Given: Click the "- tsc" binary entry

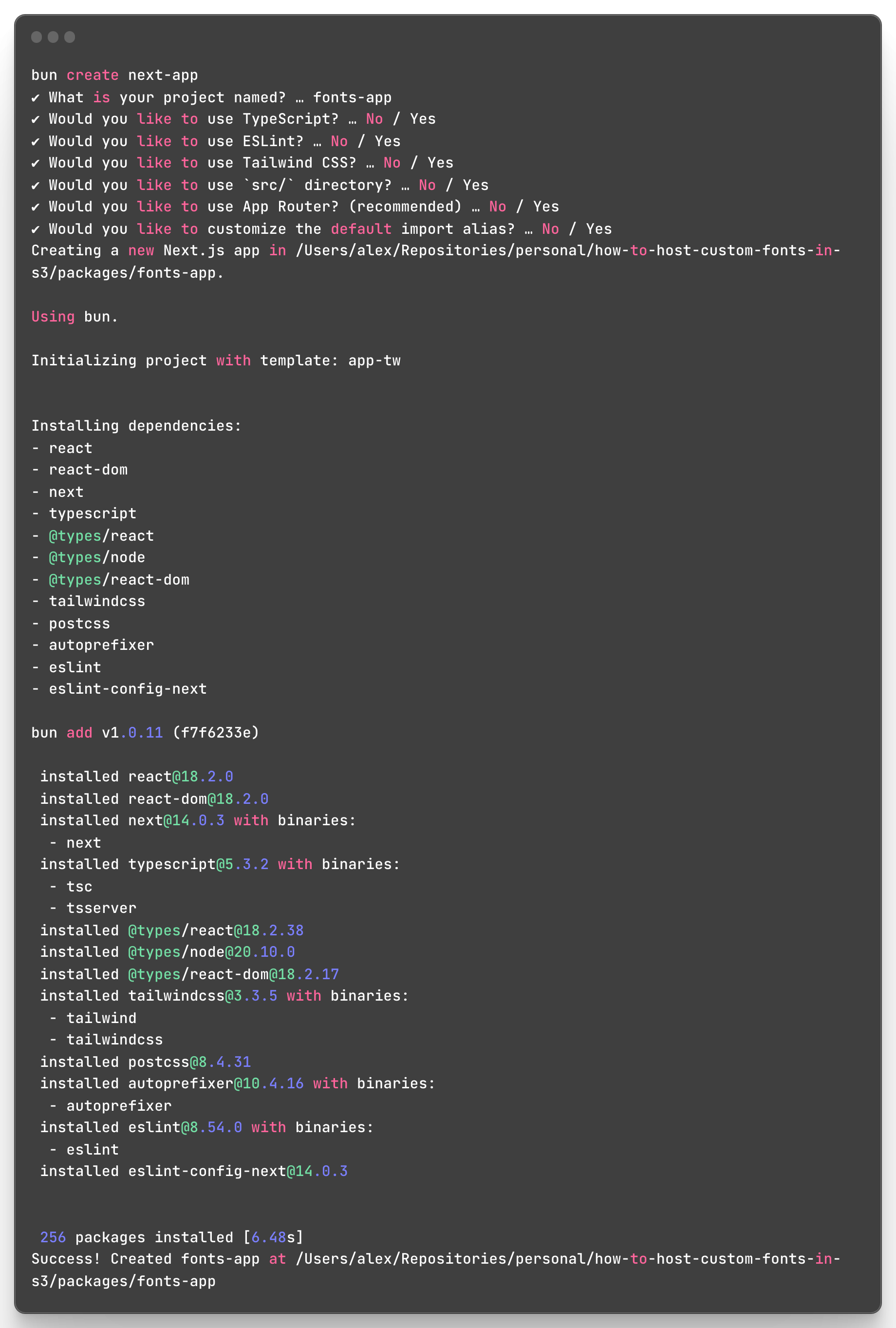Looking at the screenshot, I should pyautogui.click(x=71, y=887).
